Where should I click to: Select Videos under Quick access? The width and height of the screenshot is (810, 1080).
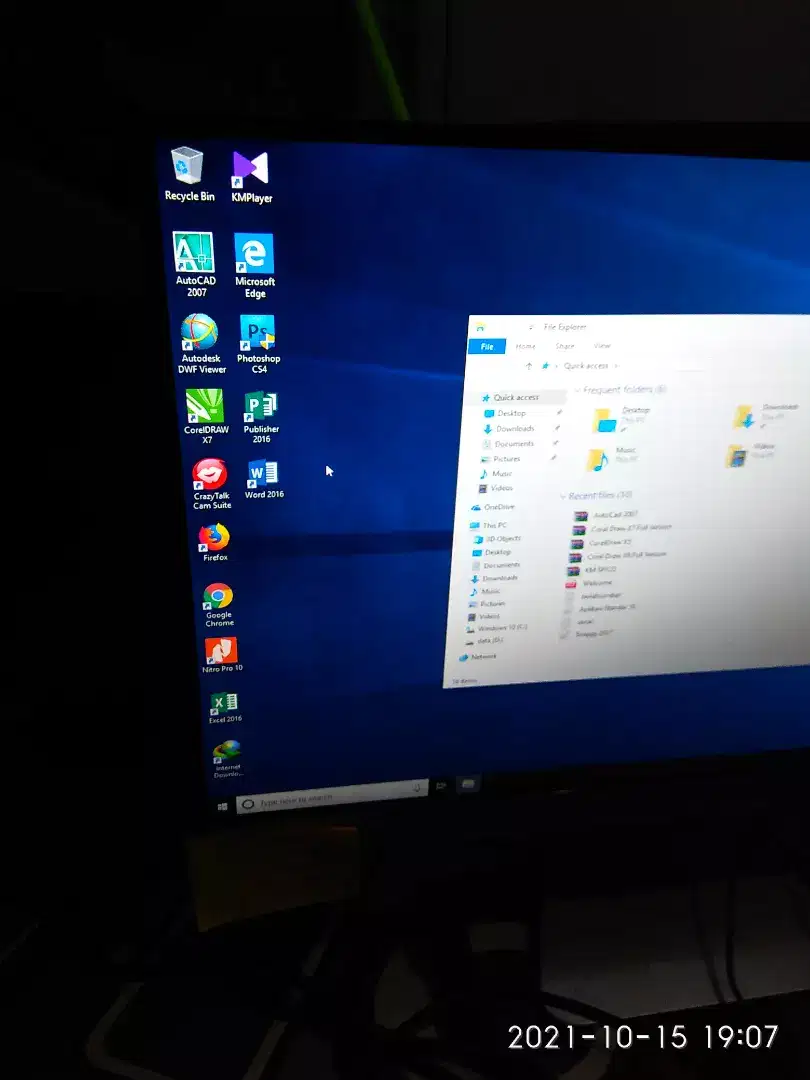(501, 488)
